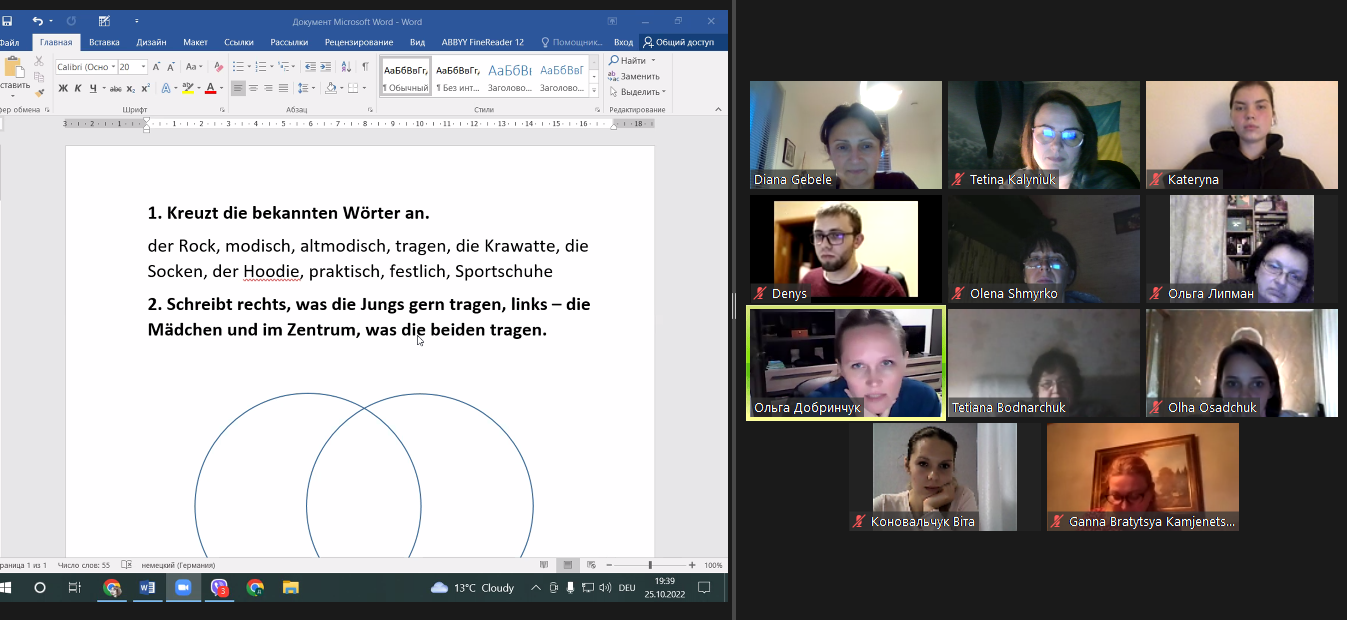Open the font name dropdown (Calibri)

point(113,67)
